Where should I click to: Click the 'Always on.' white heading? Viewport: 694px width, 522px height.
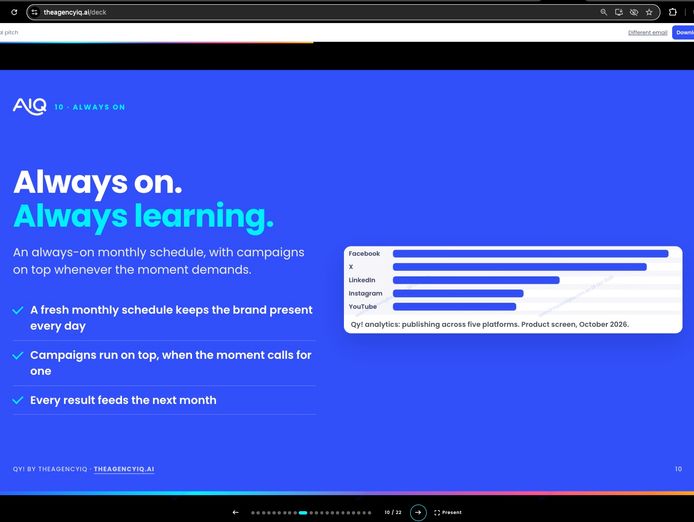click(98, 182)
